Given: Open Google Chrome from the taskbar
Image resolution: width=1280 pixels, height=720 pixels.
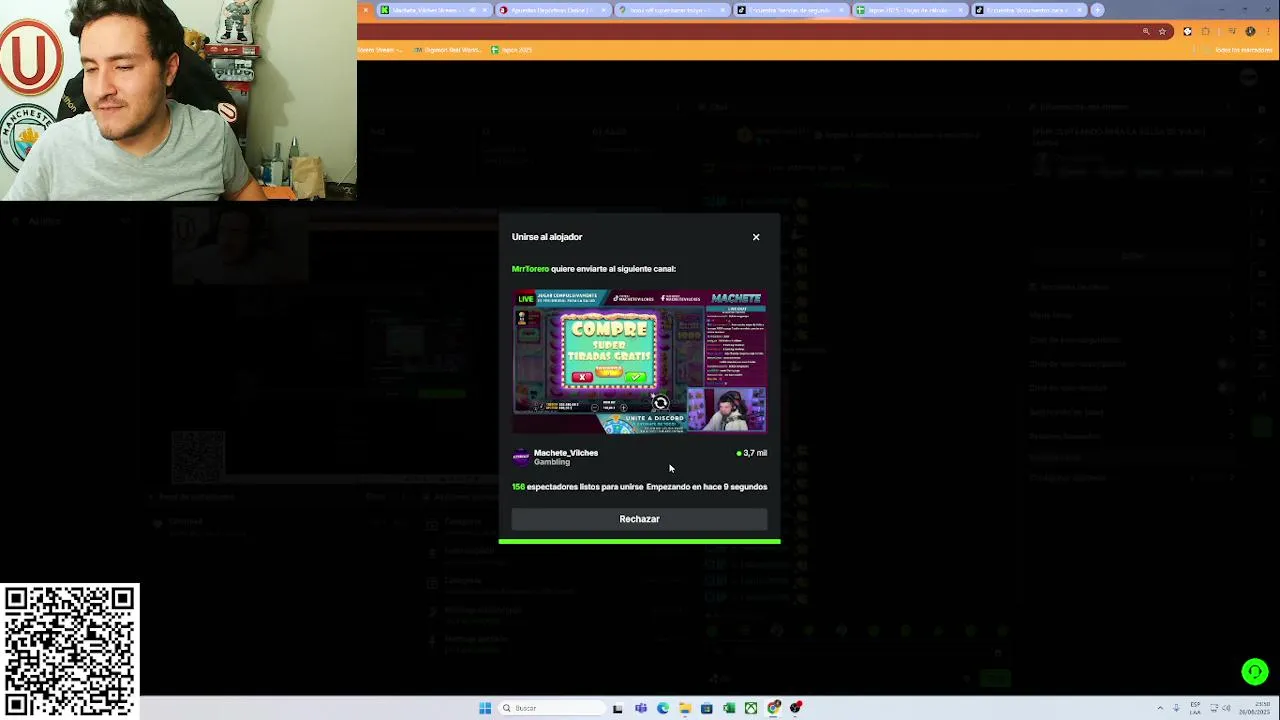Looking at the screenshot, I should [773, 708].
